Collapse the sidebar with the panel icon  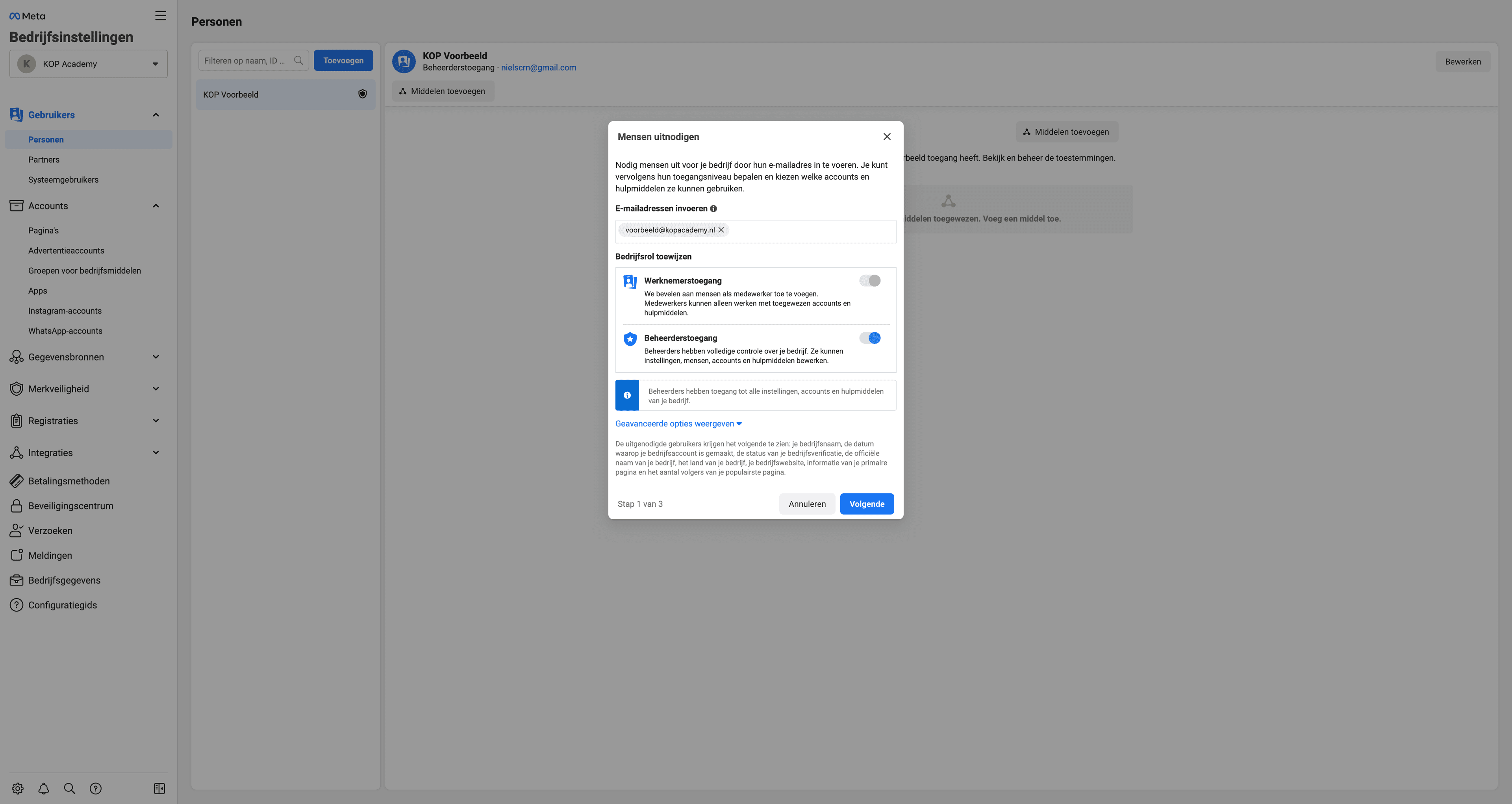pos(159,788)
